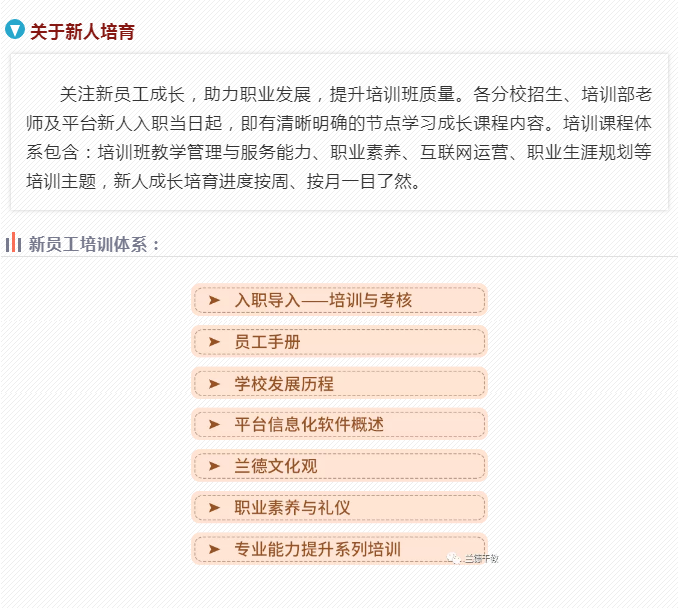The height and width of the screenshot is (608, 681).
Task: Open the 职业素养与礼仪 link
Action: (292, 507)
